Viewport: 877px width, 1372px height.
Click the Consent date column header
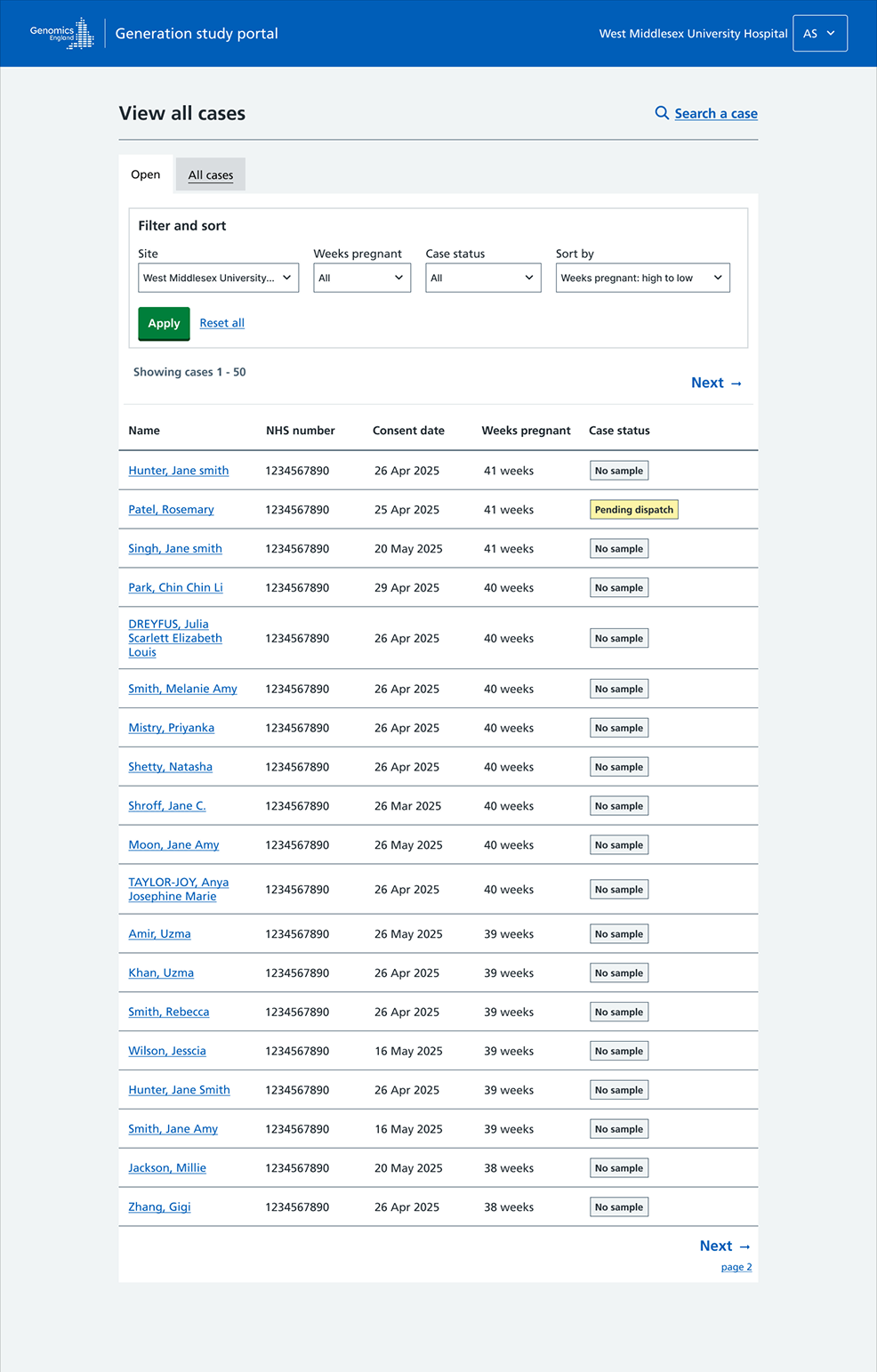408,431
